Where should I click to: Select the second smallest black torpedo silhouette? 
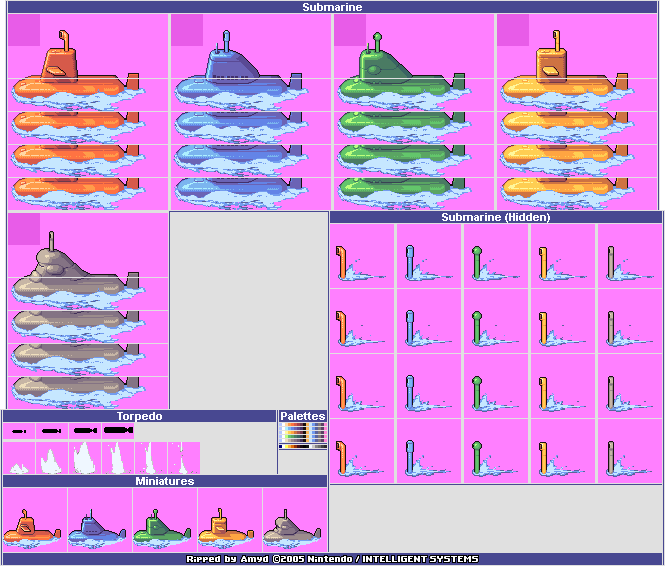(52, 431)
